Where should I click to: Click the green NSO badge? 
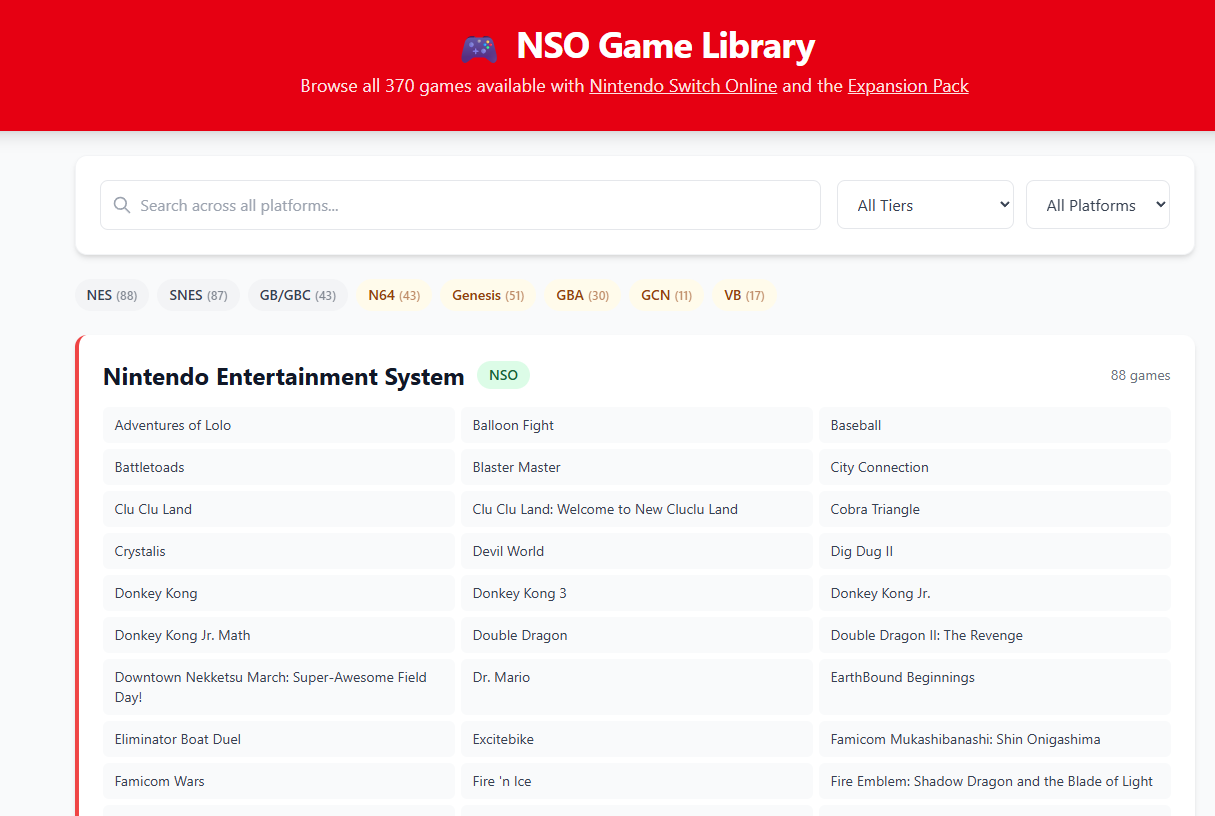pyautogui.click(x=503, y=375)
